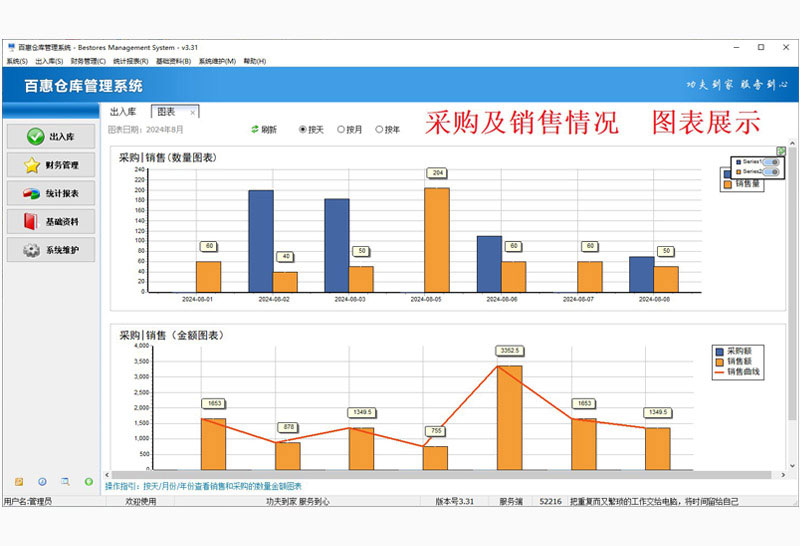Open the 统计报表 sidebar module
The image size is (800, 546).
[x=51, y=193]
